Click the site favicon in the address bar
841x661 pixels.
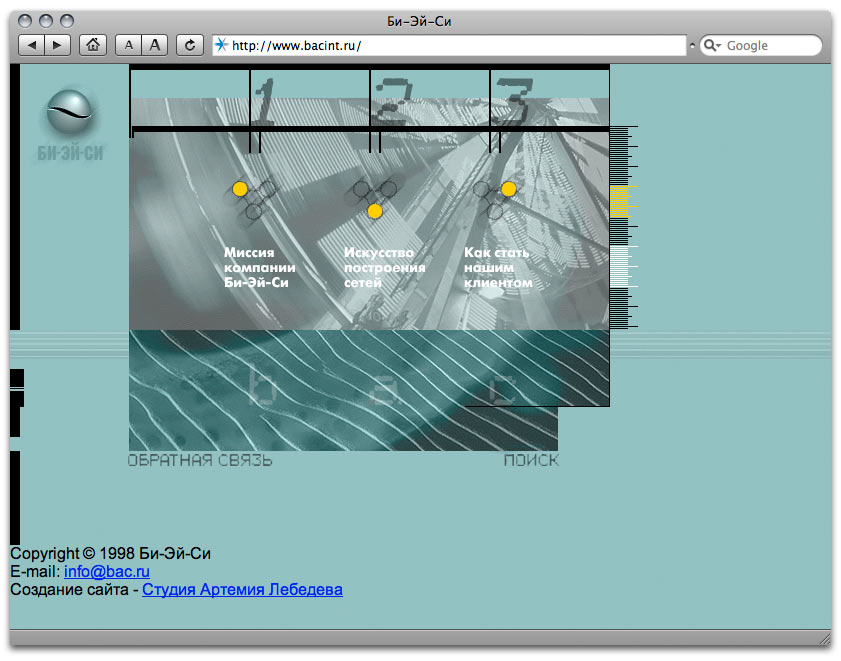221,45
